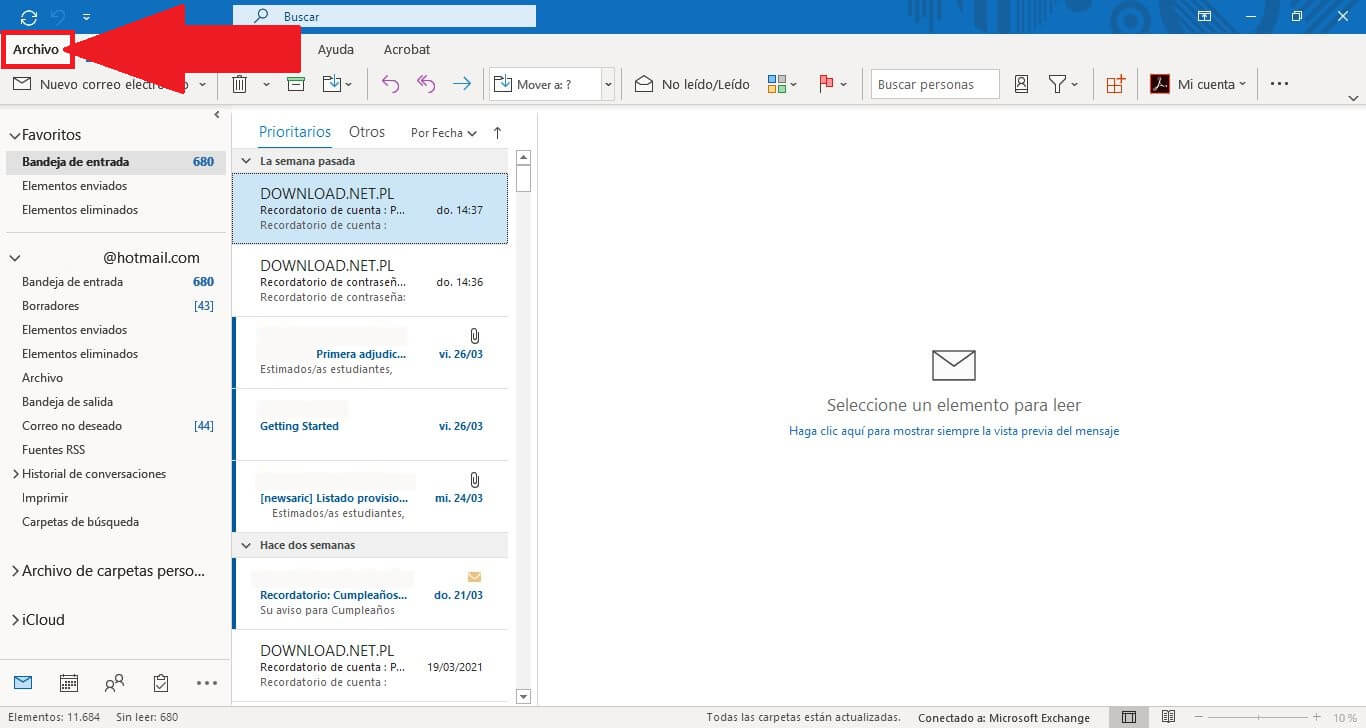Toggle No leído/Leído read status
The width and height of the screenshot is (1366, 728).
point(692,84)
